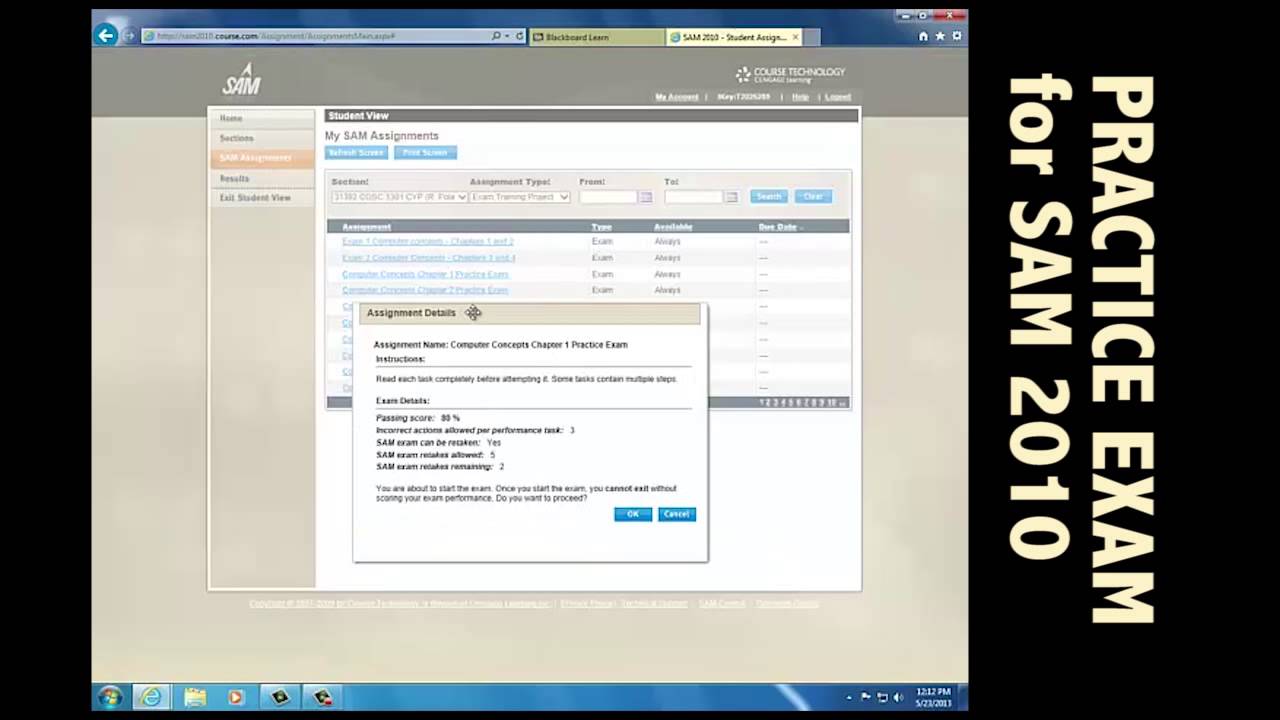Expand the address bar search dropdown arrow
The width and height of the screenshot is (1280, 720).
point(507,36)
